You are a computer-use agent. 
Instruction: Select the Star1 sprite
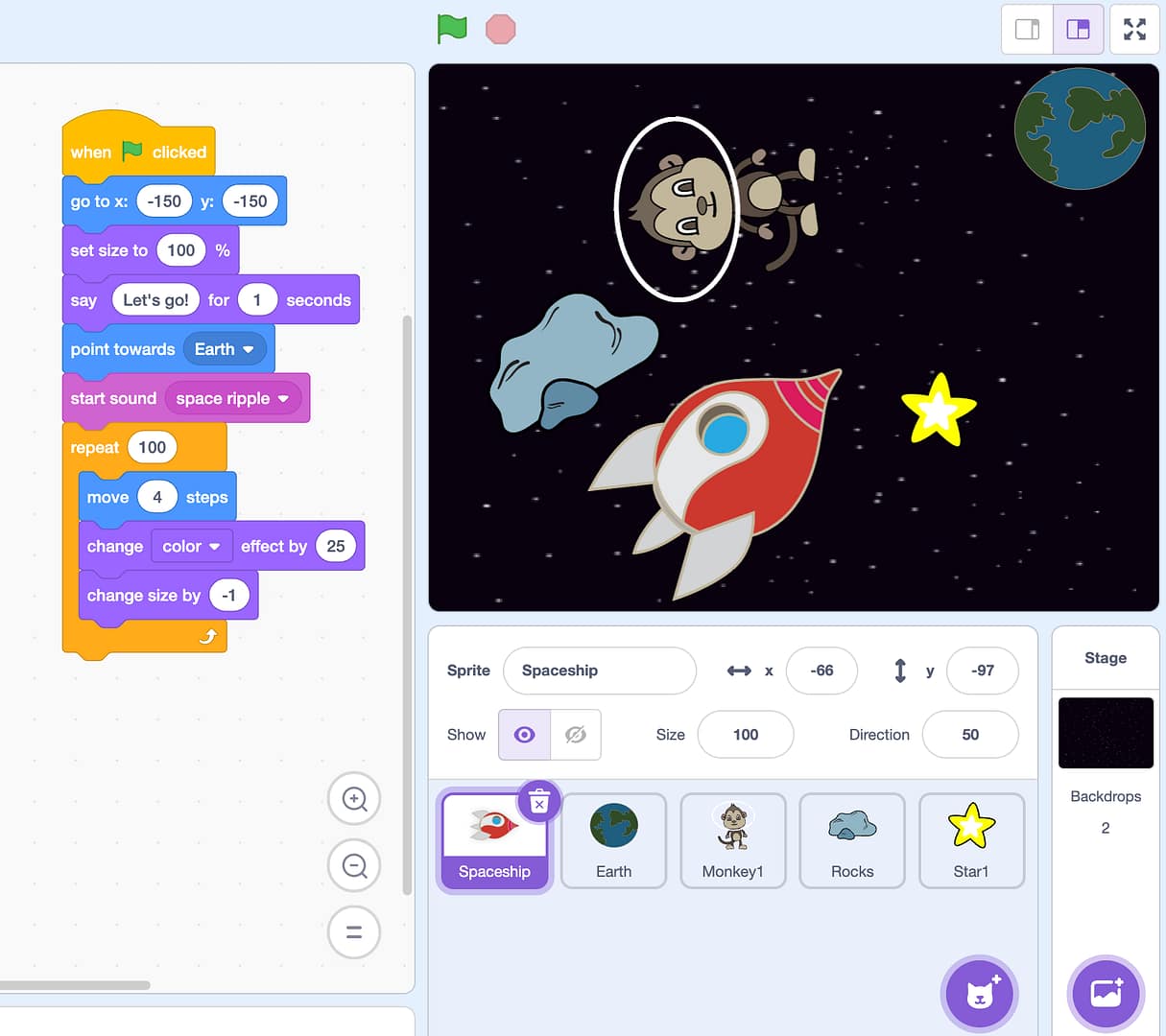point(971,841)
